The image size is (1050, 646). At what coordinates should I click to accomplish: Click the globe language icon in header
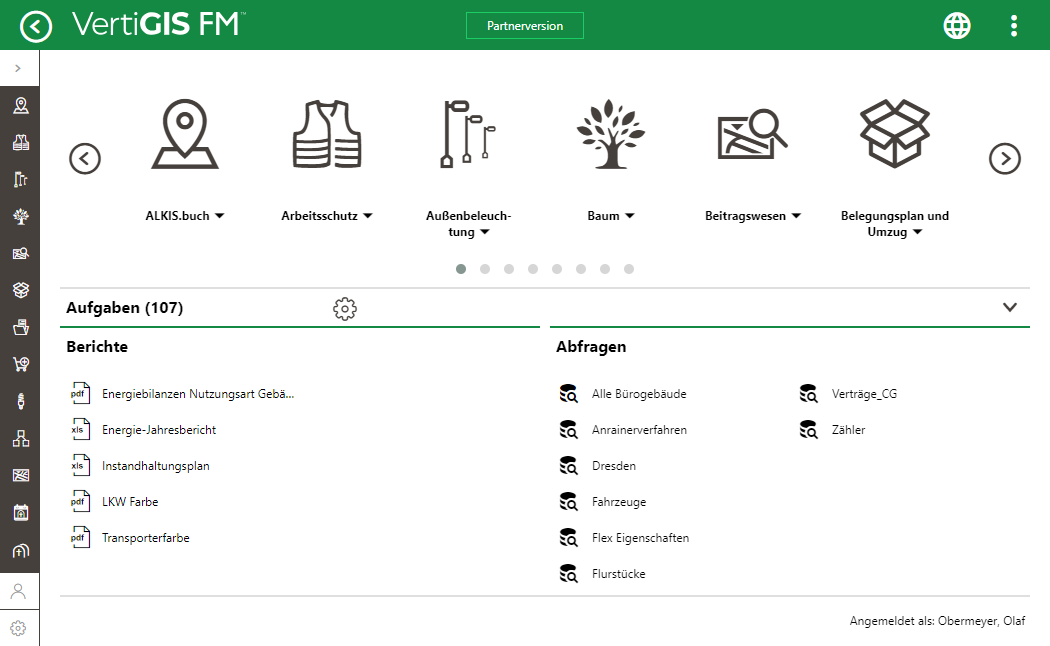click(957, 26)
